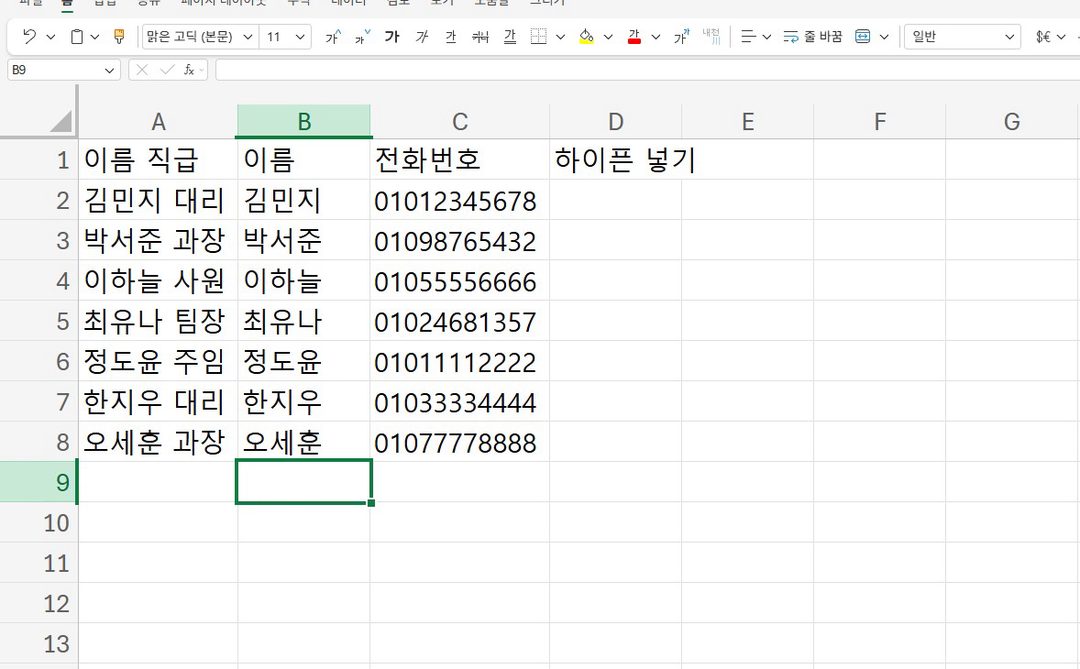Screen dimensions: 1080x669
Task: Expand the font color dropdown arrow
Action: (656, 37)
